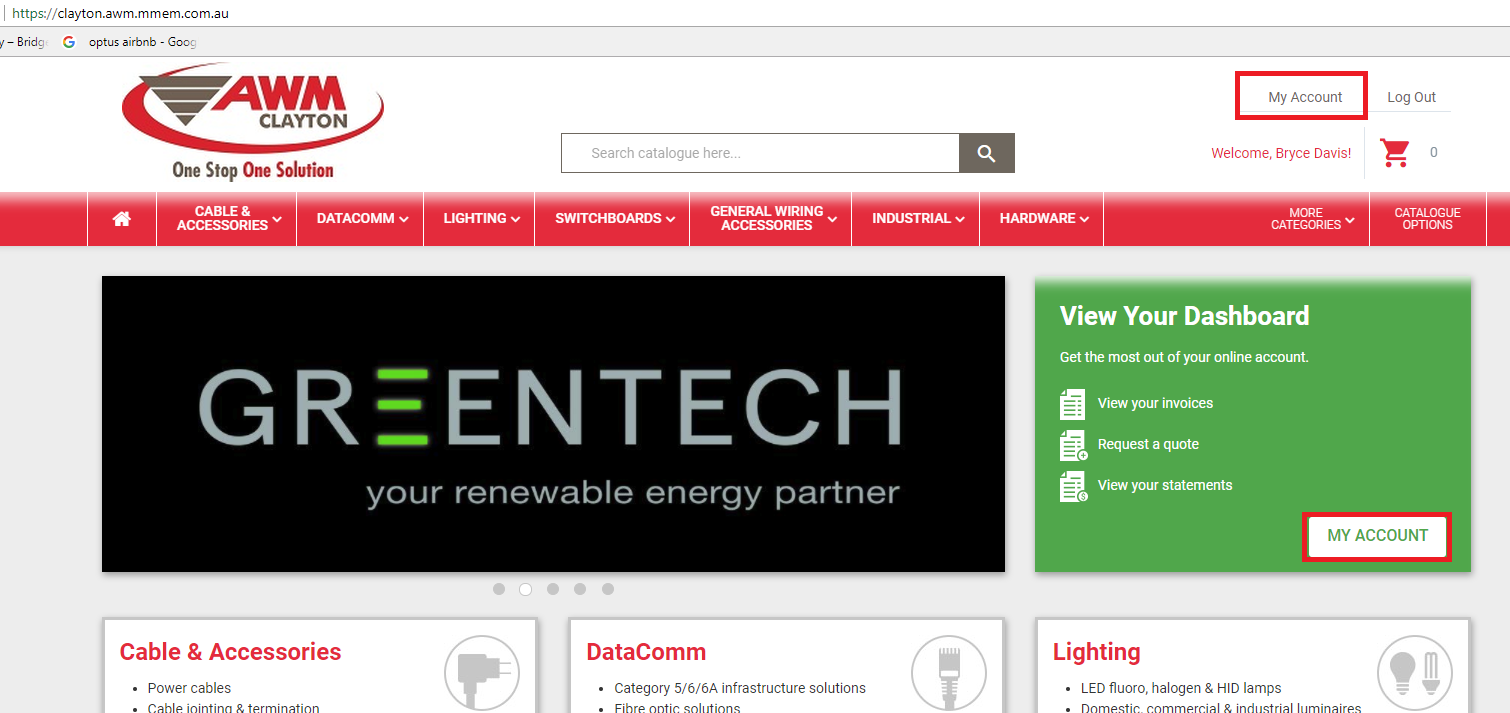Click the request a quote icon
This screenshot has height=713, width=1510.
(x=1073, y=445)
